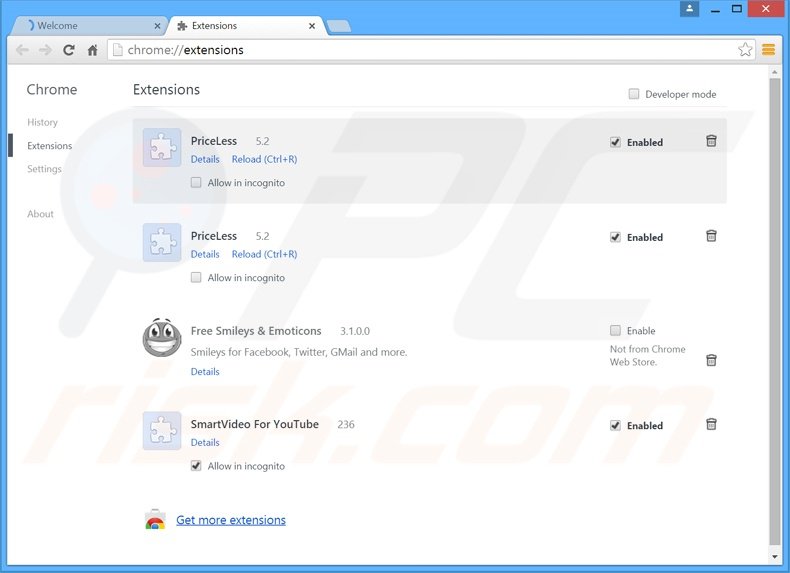This screenshot has width=790, height=573.
Task: Open Settings in the Chrome sidebar
Action: coord(44,169)
